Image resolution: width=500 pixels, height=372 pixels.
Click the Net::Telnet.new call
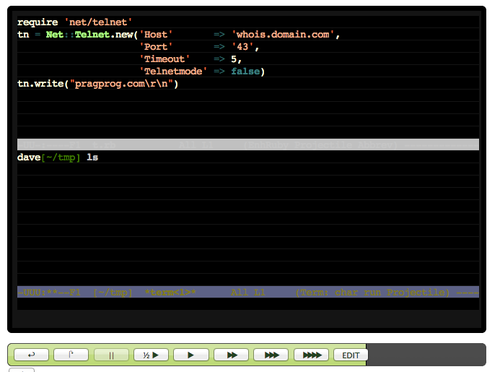(92, 35)
